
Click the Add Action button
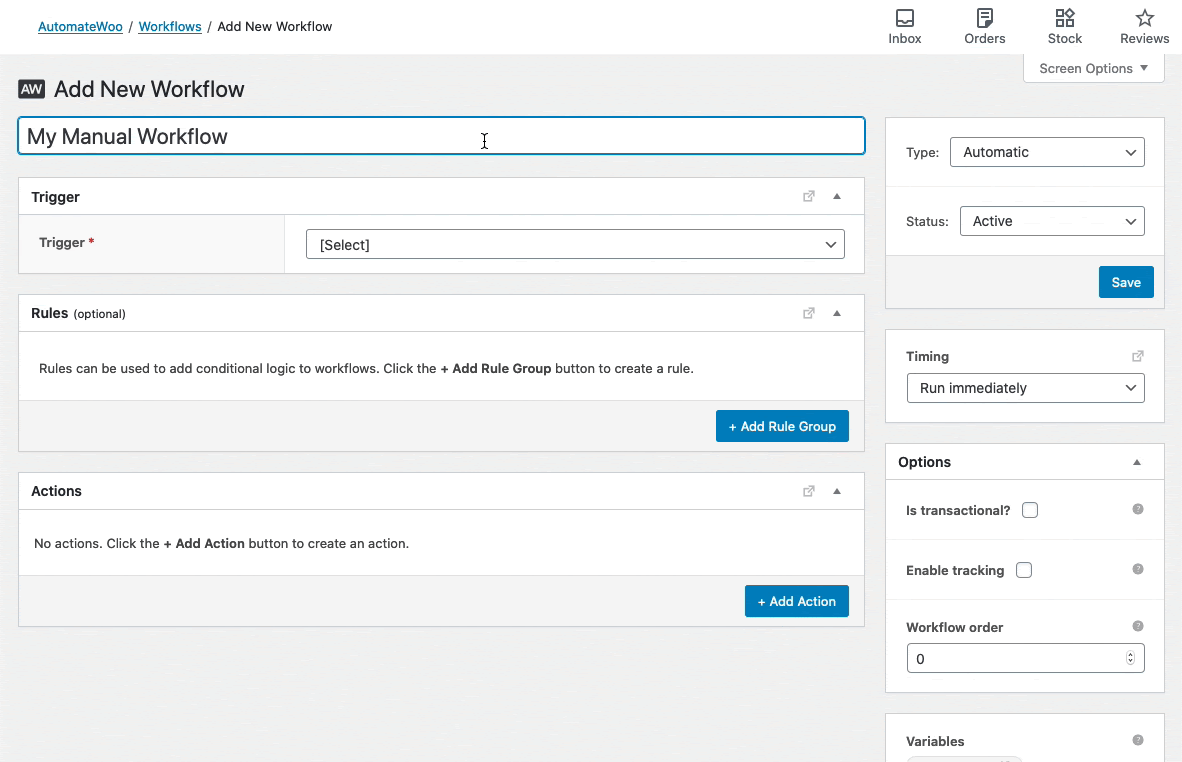click(x=796, y=601)
